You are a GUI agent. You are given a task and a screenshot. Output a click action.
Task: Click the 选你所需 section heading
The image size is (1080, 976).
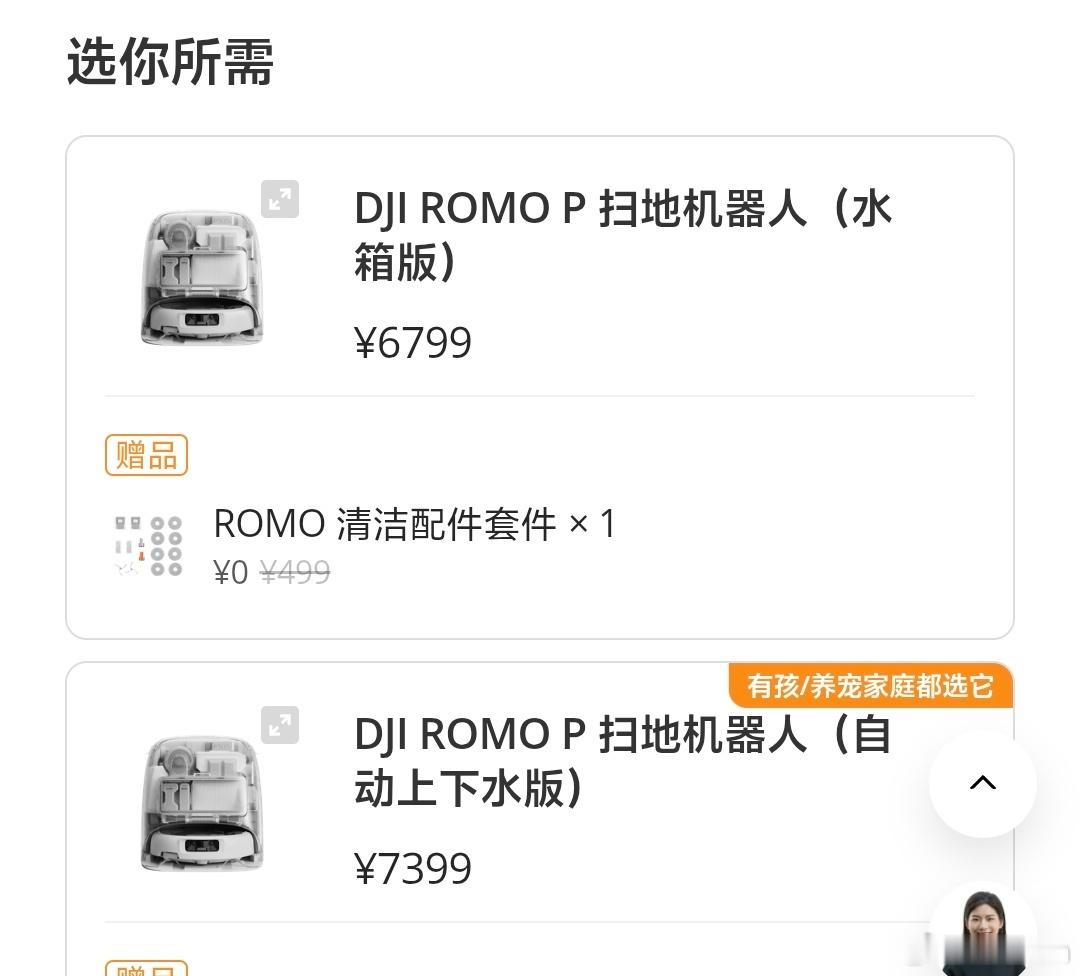pos(170,61)
